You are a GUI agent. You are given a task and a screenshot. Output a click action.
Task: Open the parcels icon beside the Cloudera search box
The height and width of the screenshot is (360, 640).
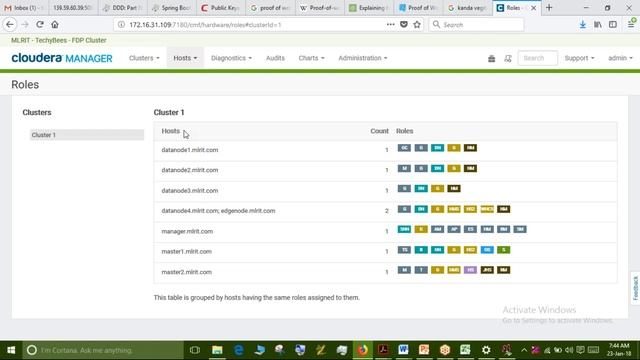click(508, 58)
